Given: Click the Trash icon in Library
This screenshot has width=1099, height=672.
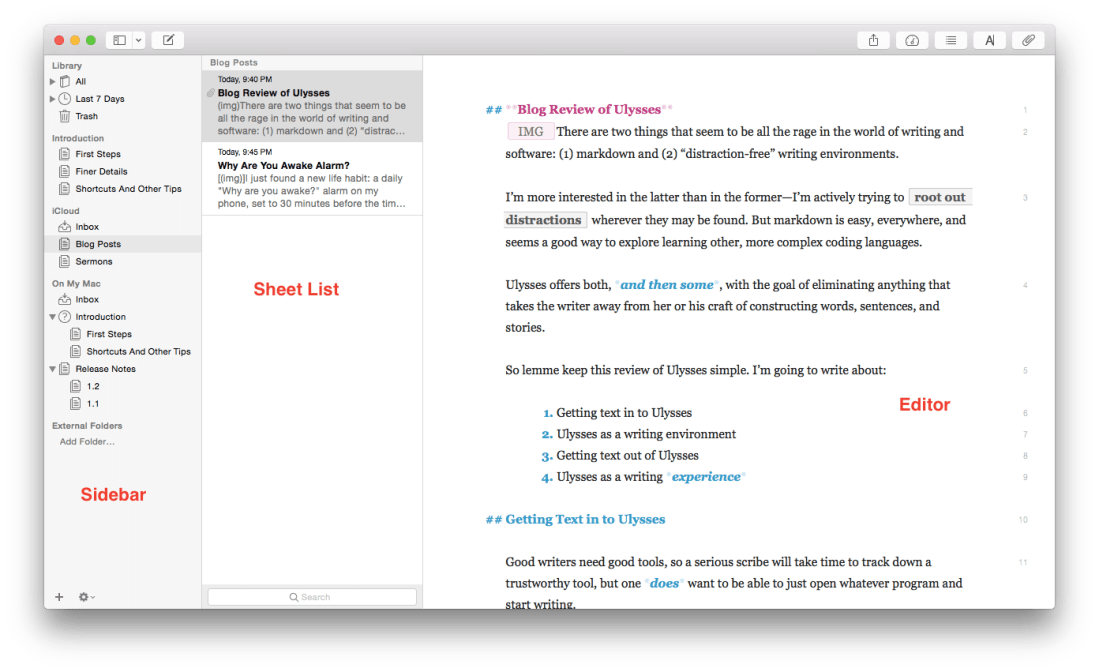Looking at the screenshot, I should (65, 117).
